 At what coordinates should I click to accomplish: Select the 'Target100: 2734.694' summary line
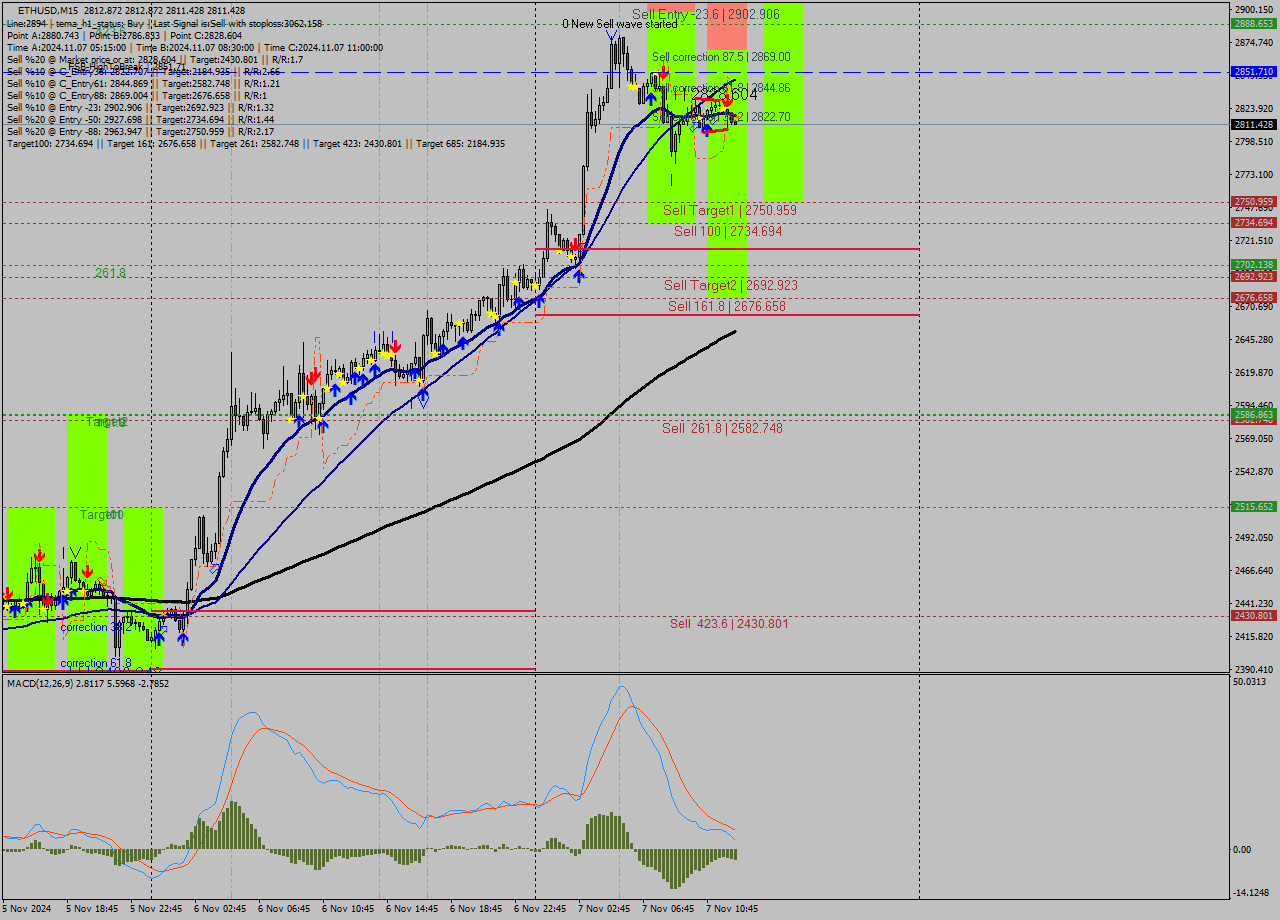click(x=256, y=144)
